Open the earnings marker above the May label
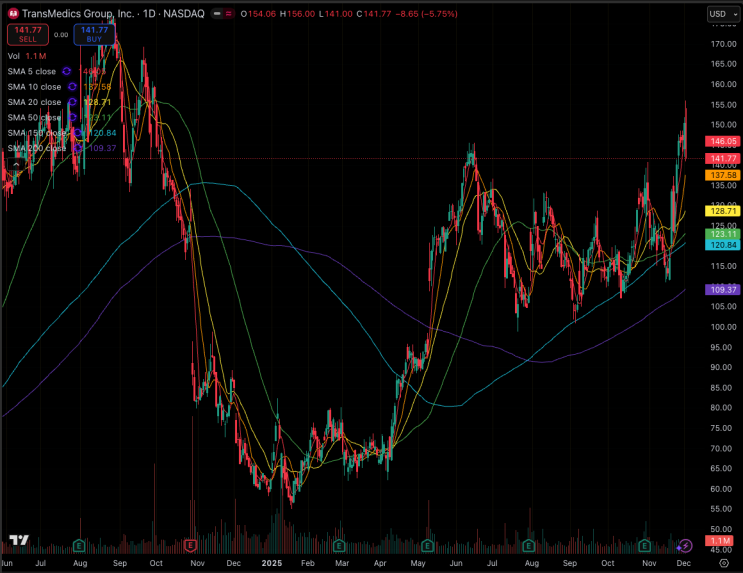The image size is (743, 573). 427,546
